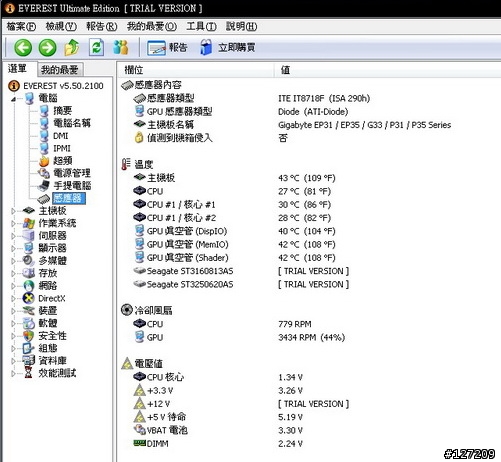The image size is (501, 462).
Task: Click the 感應器 sensor chip icon
Action: click(44, 198)
